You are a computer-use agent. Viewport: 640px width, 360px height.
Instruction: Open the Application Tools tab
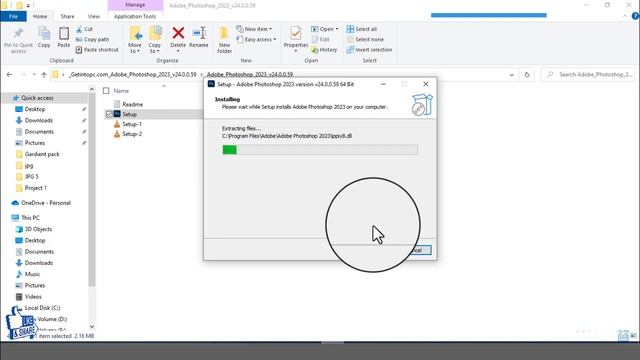[x=135, y=16]
